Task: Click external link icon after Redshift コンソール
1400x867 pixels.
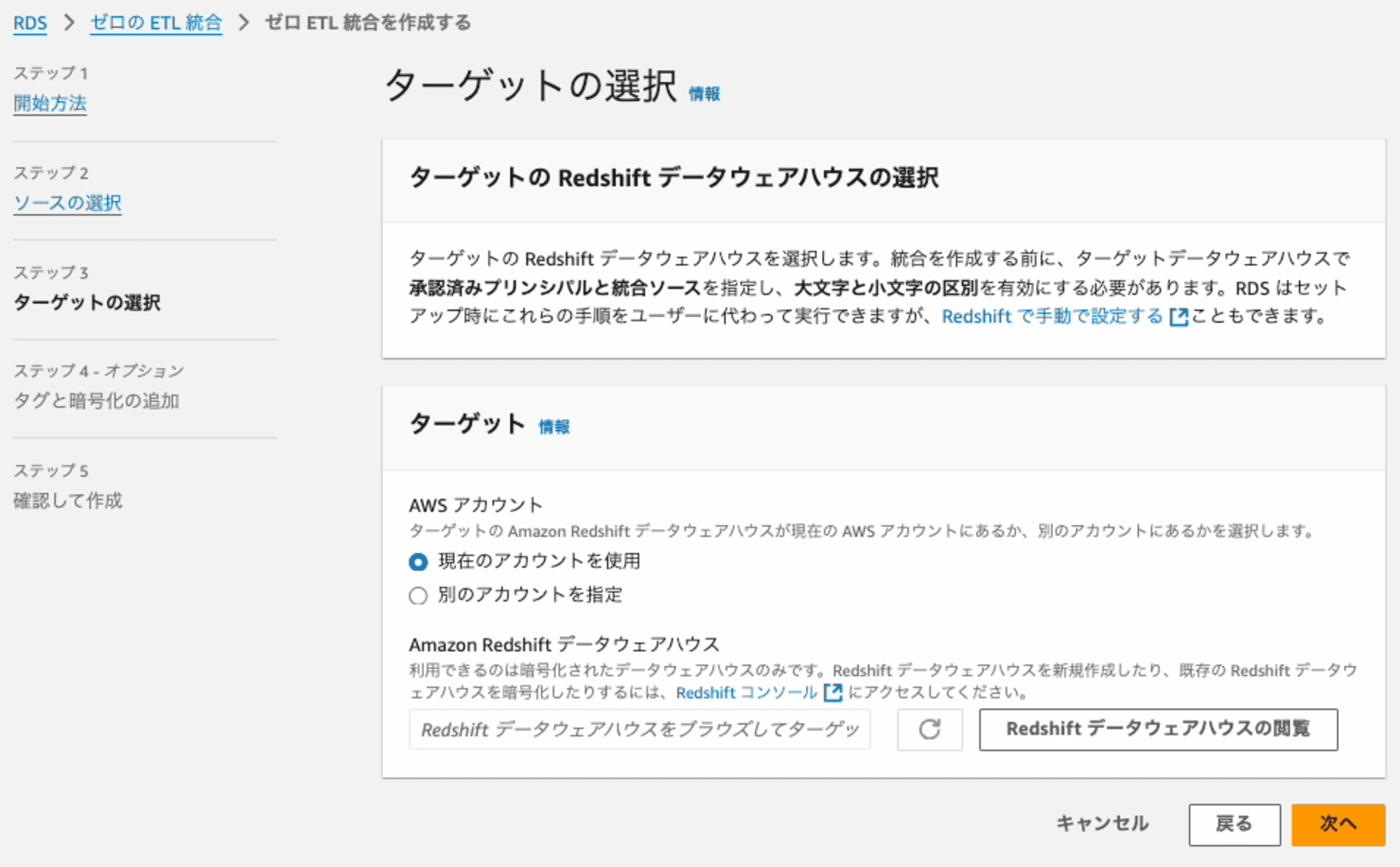Action: tap(833, 693)
